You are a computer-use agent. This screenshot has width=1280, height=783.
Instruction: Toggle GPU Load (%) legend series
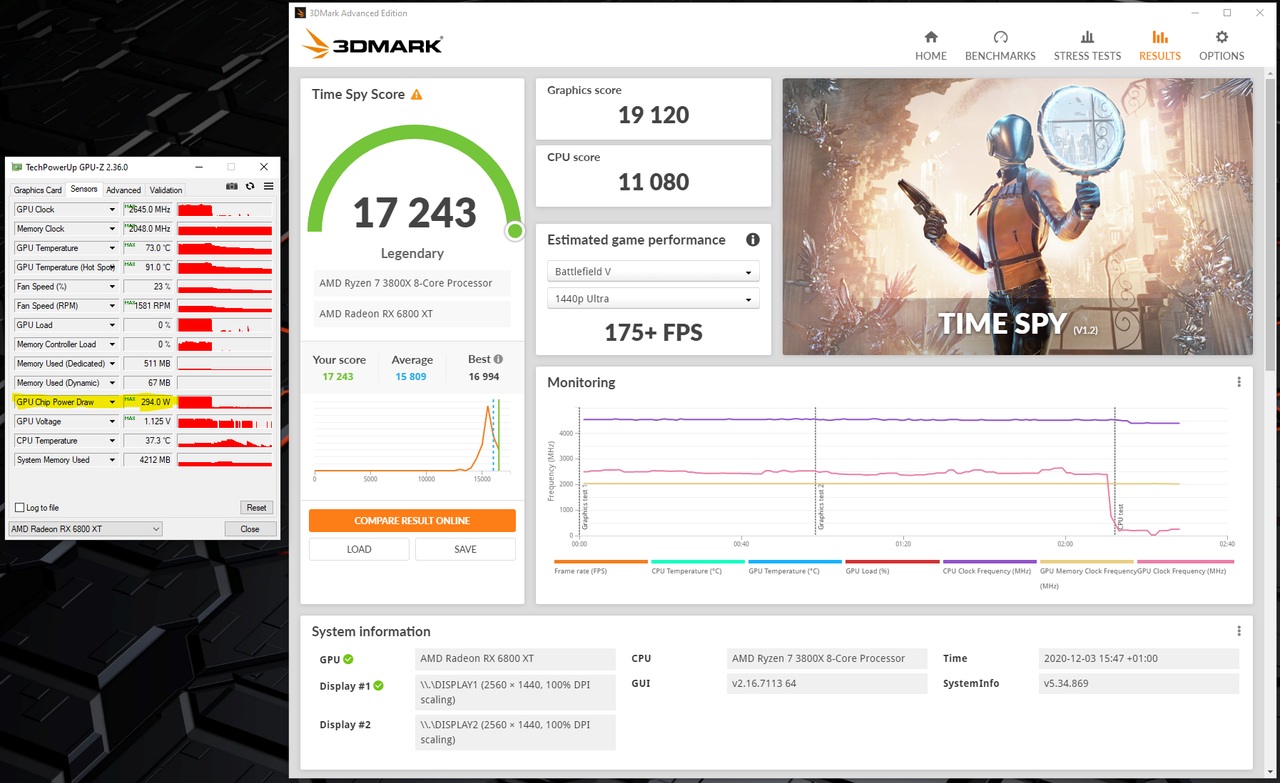point(891,567)
